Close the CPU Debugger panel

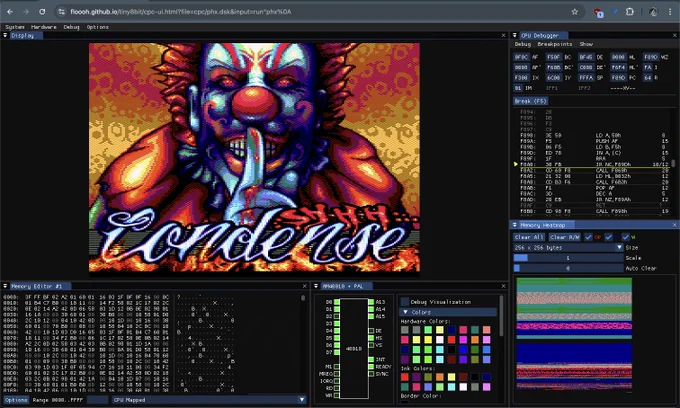tap(675, 35)
